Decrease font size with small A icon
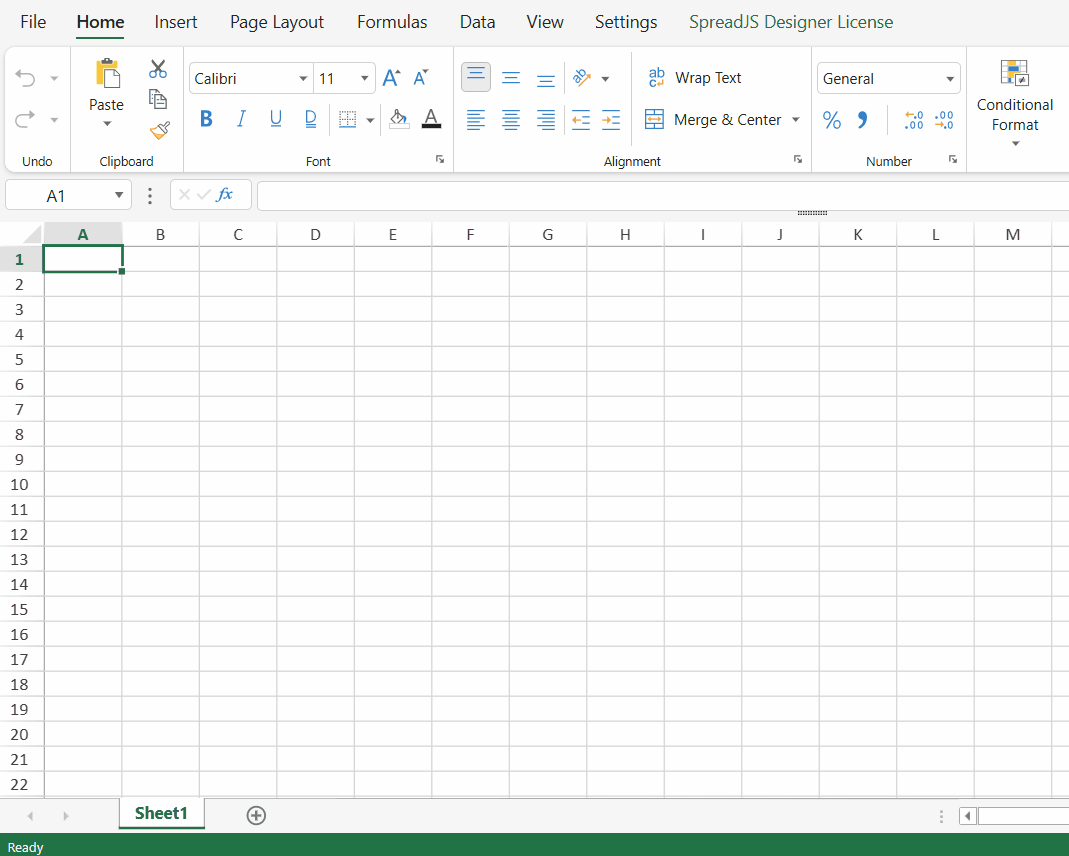The height and width of the screenshot is (856, 1069). (x=421, y=78)
